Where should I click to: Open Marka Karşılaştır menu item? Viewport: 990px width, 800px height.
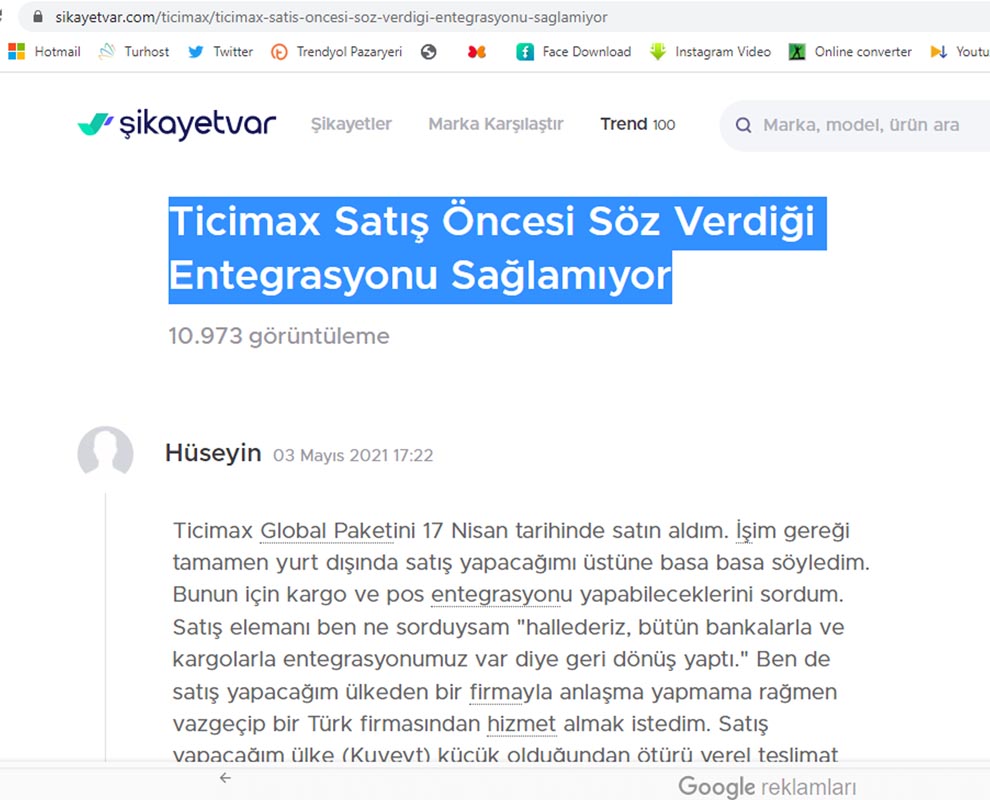click(496, 124)
